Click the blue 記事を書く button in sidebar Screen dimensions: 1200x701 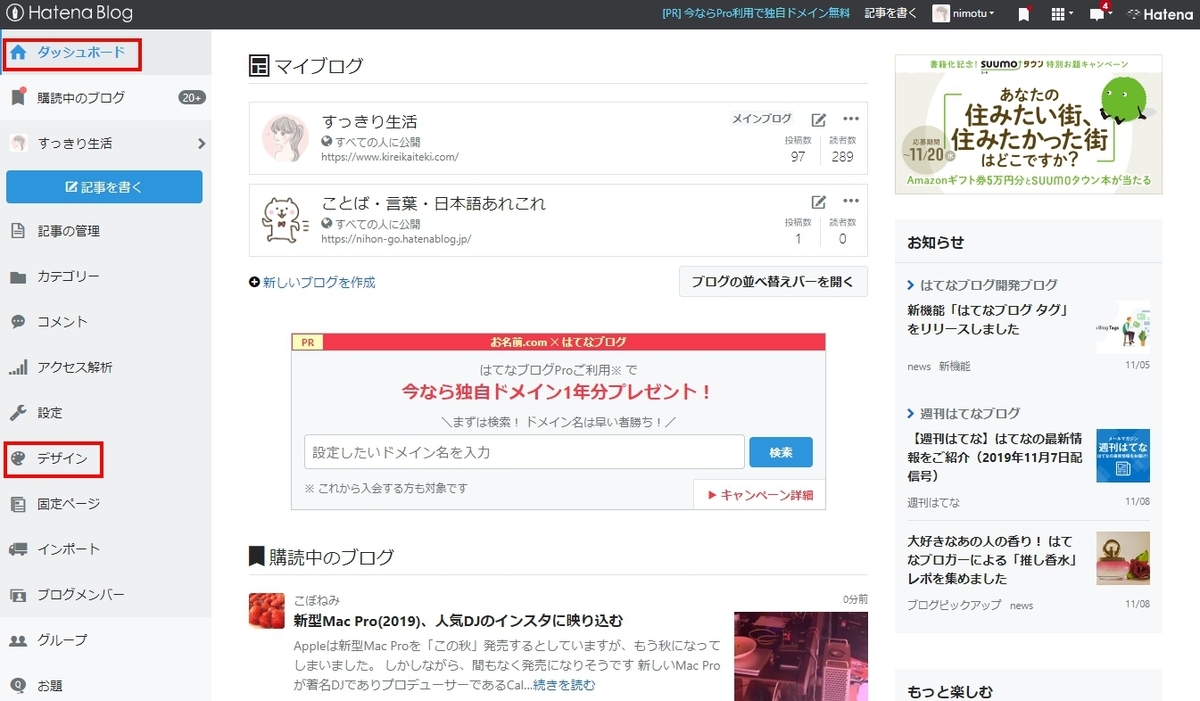tap(104, 187)
